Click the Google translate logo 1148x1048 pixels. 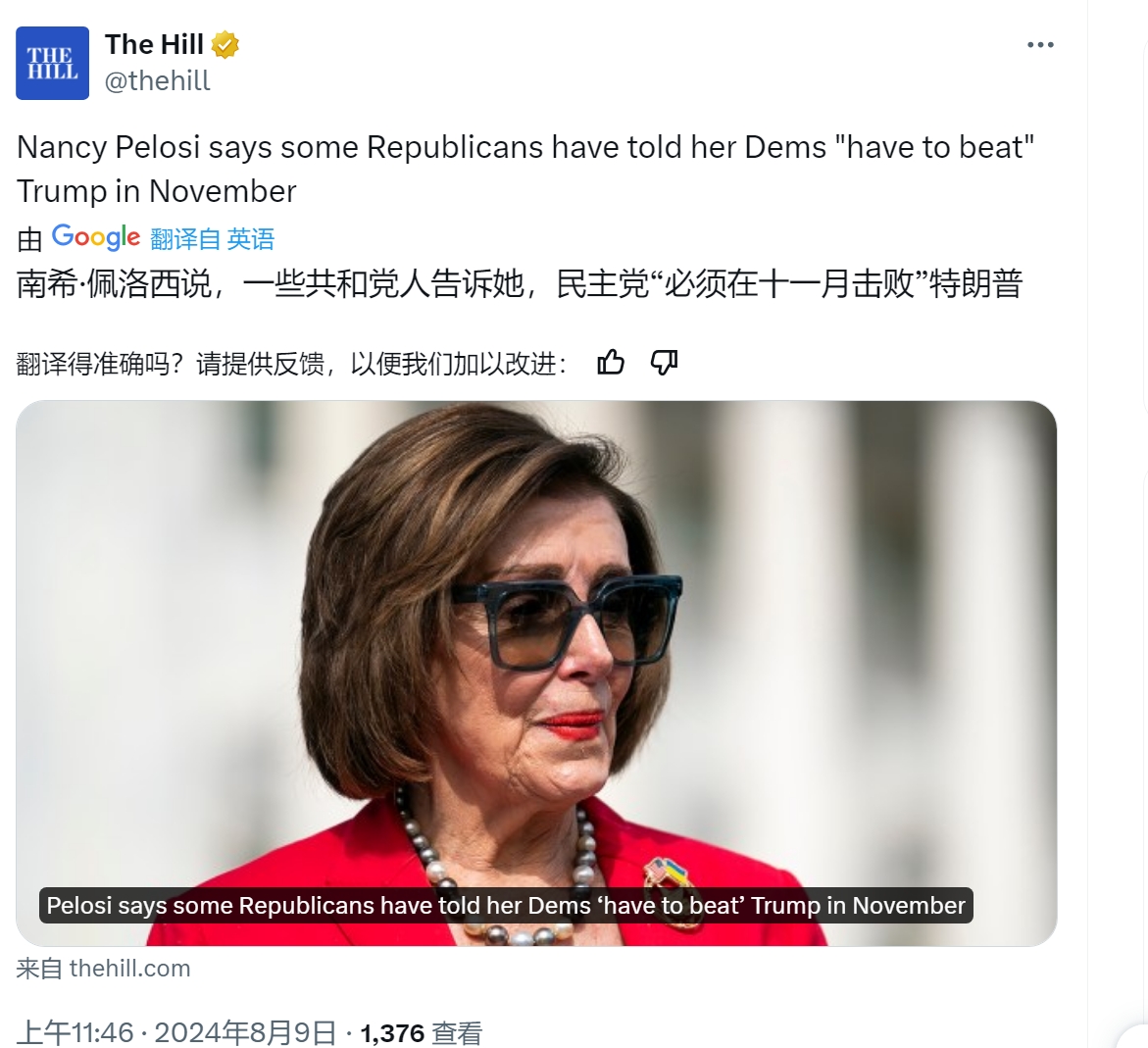click(x=96, y=237)
